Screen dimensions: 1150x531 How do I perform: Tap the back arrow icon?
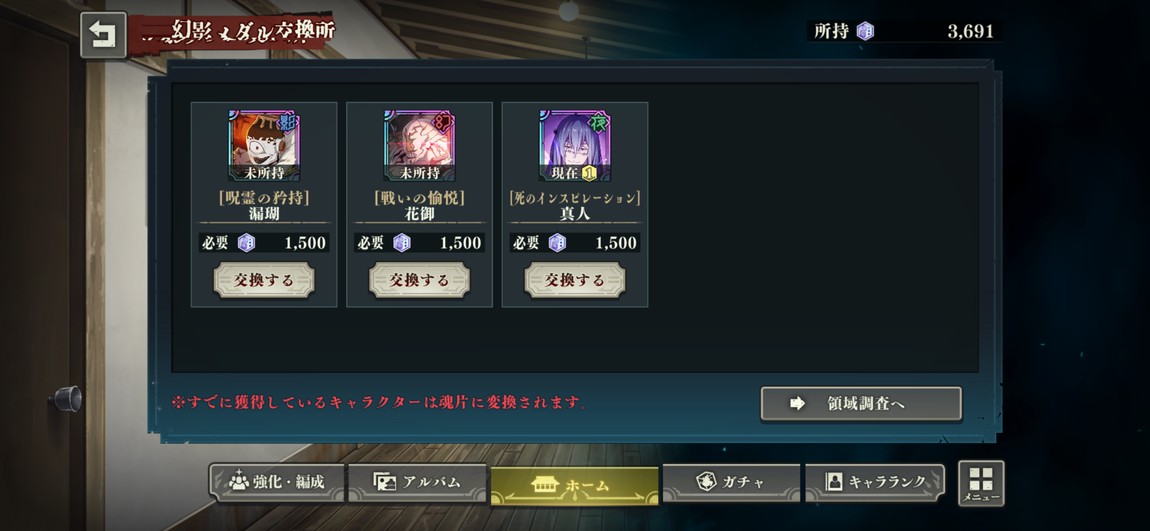coord(103,35)
